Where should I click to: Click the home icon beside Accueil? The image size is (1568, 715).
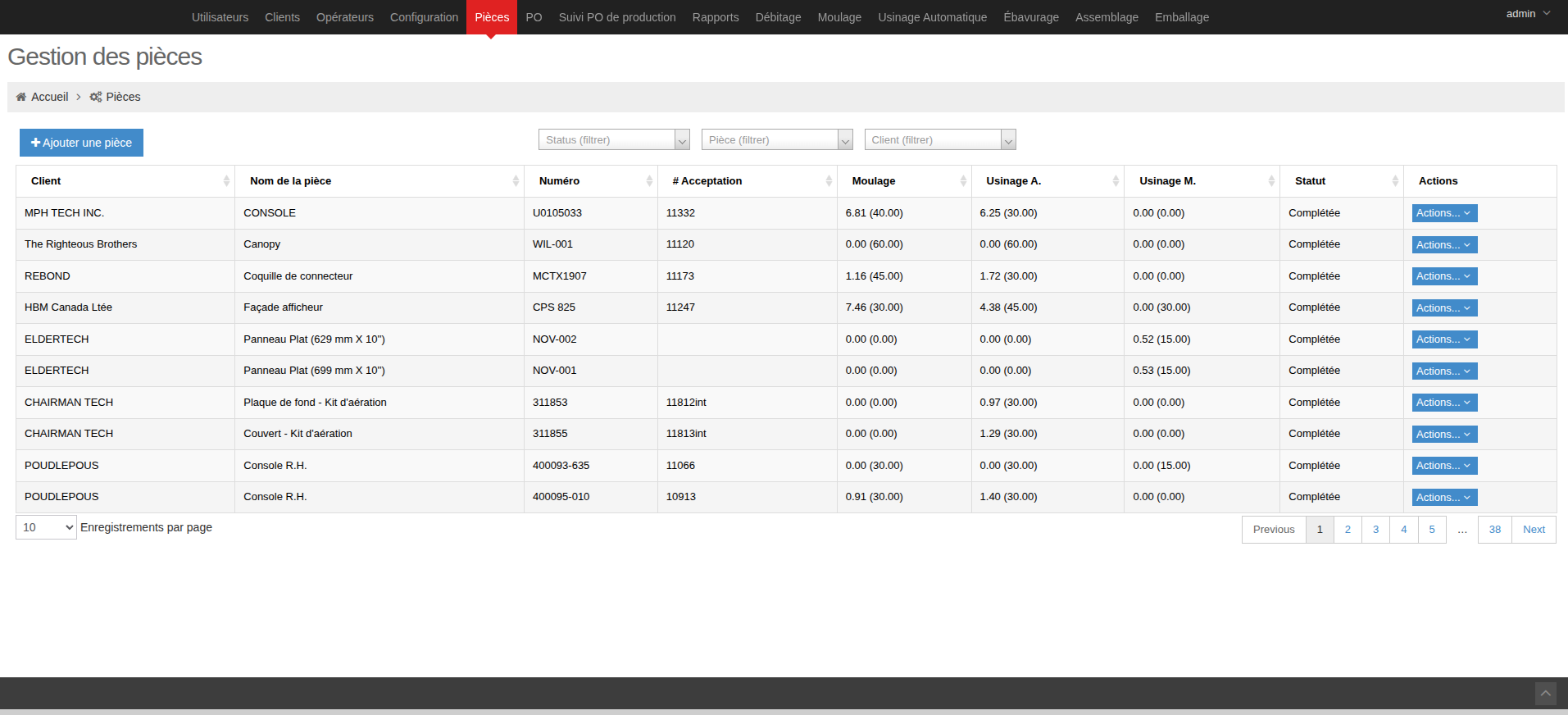pyautogui.click(x=21, y=97)
